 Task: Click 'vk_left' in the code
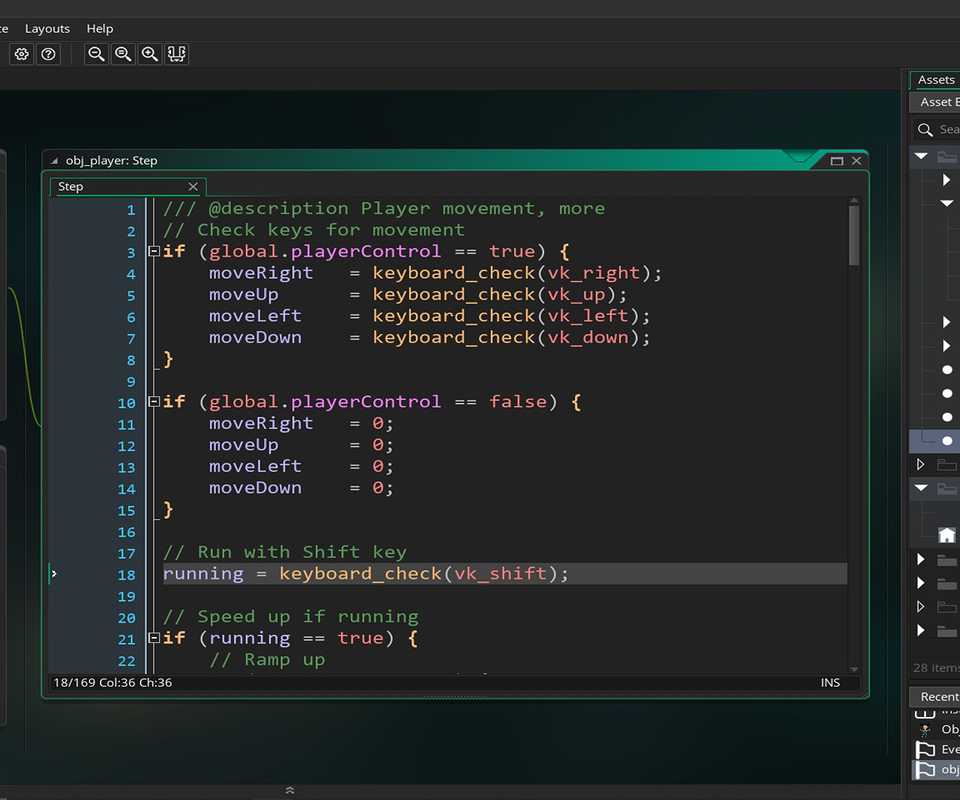(588, 316)
